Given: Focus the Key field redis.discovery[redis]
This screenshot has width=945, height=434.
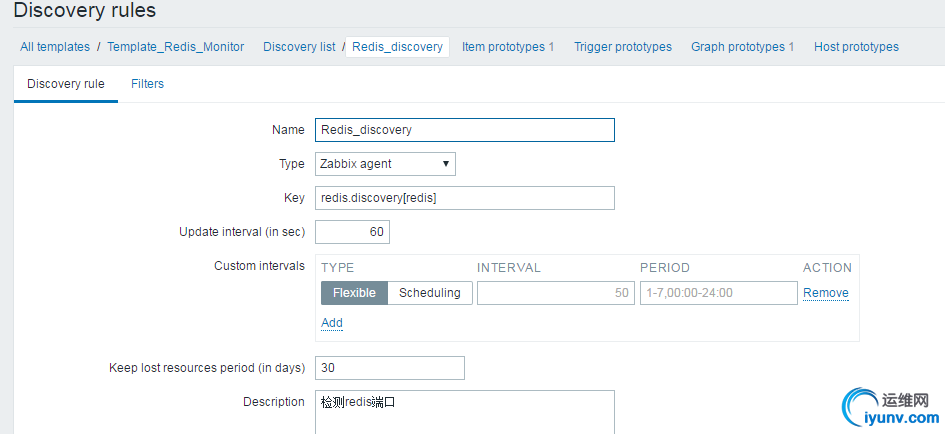Looking at the screenshot, I should pyautogui.click(x=464, y=198).
